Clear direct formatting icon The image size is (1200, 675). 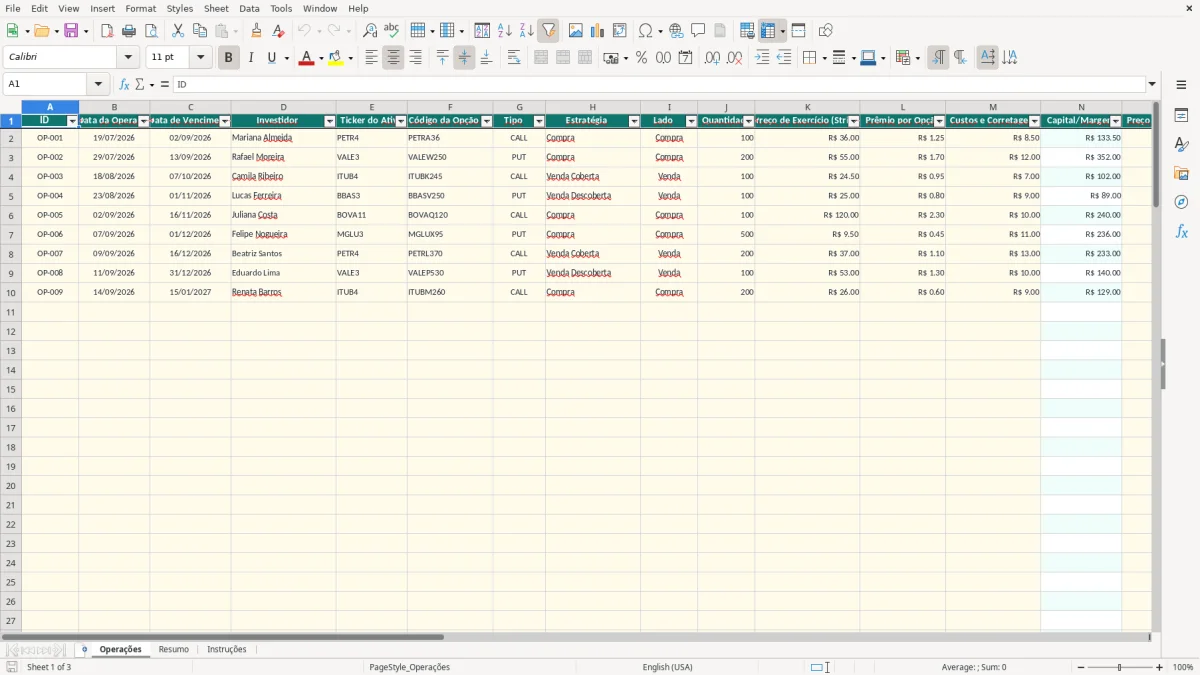point(279,31)
